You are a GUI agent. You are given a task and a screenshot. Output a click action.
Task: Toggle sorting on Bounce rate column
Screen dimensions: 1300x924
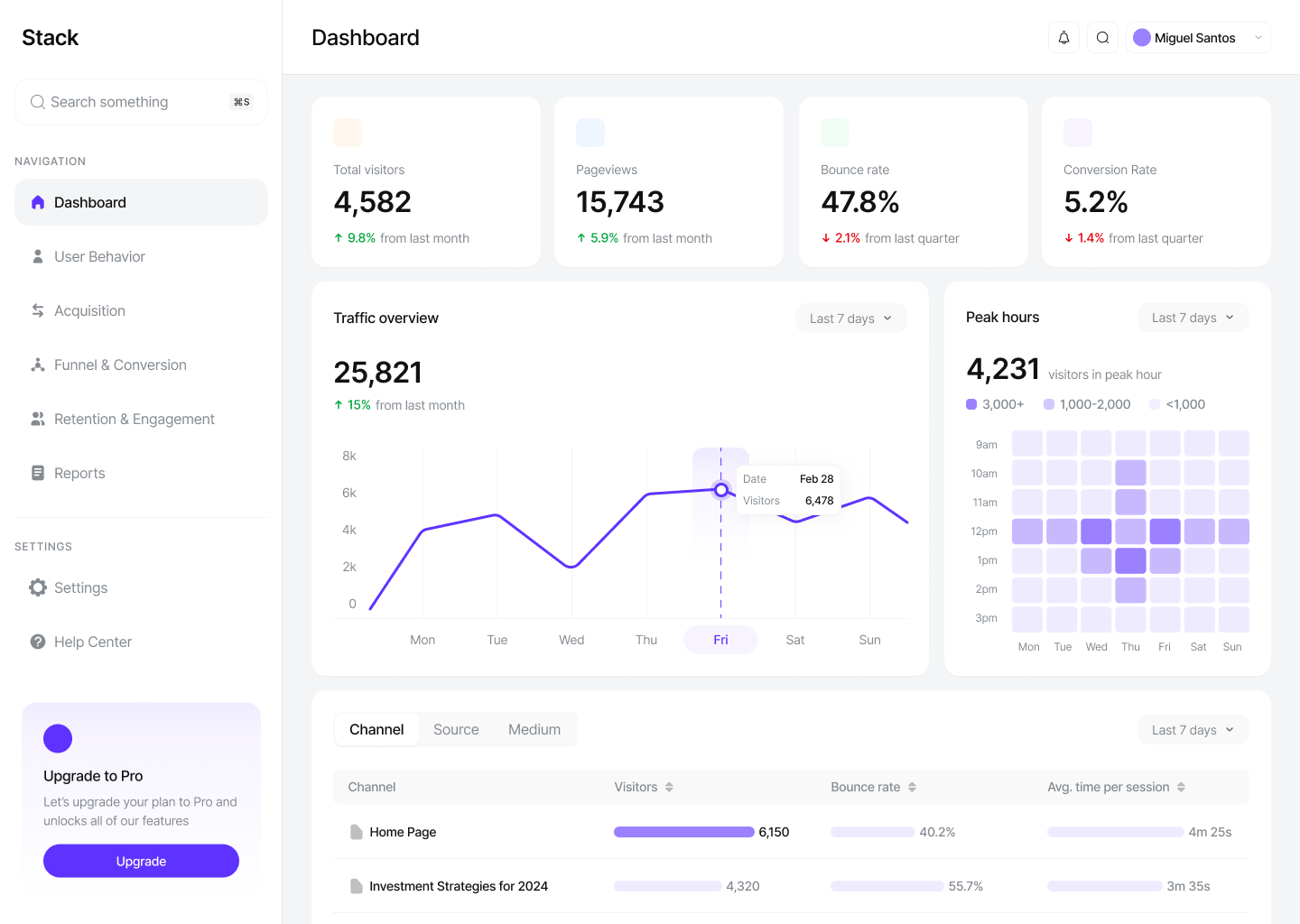coord(912,787)
